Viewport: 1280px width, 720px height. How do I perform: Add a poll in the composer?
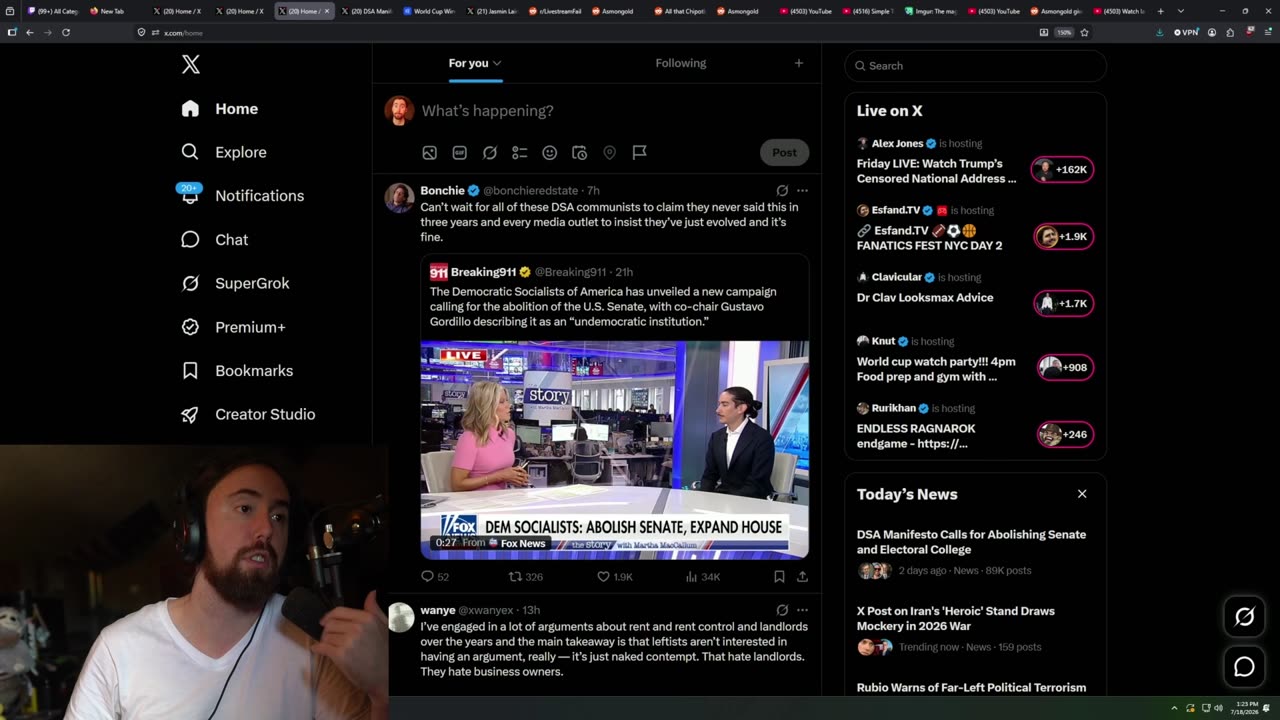(519, 153)
